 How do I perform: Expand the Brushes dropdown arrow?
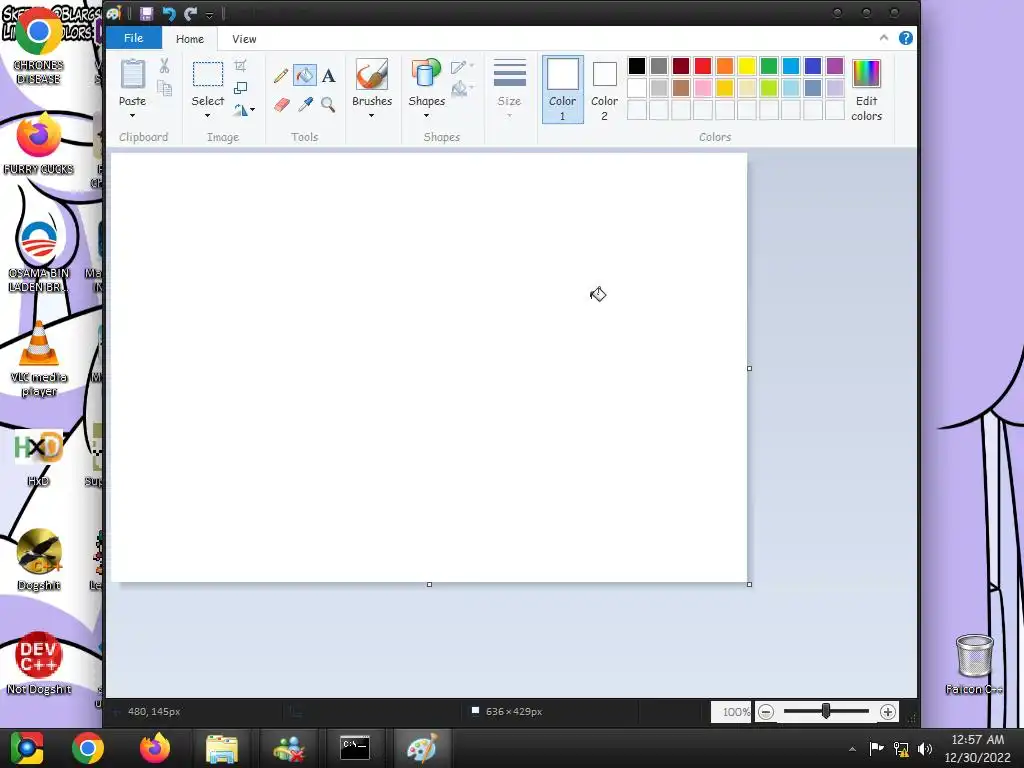pyautogui.click(x=372, y=116)
